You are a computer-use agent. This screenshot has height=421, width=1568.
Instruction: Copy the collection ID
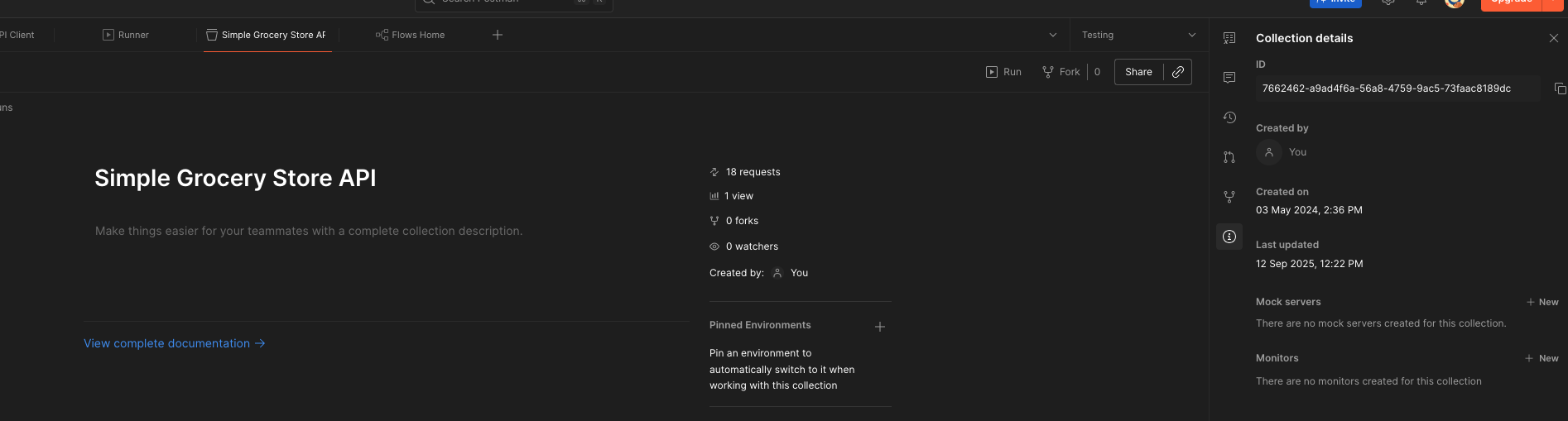(x=1560, y=89)
